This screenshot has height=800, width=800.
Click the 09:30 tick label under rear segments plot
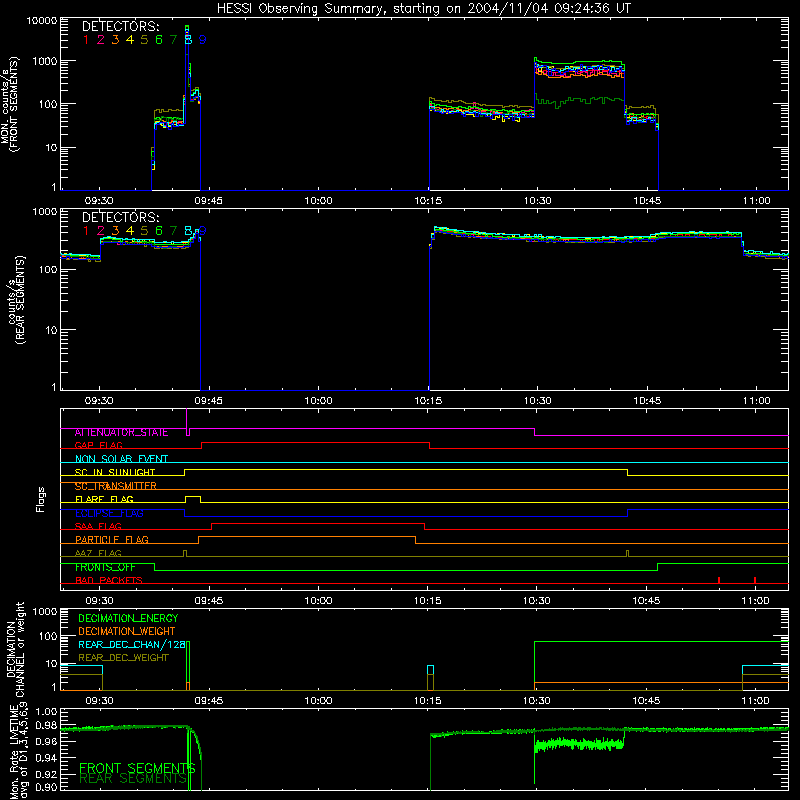pos(99,401)
